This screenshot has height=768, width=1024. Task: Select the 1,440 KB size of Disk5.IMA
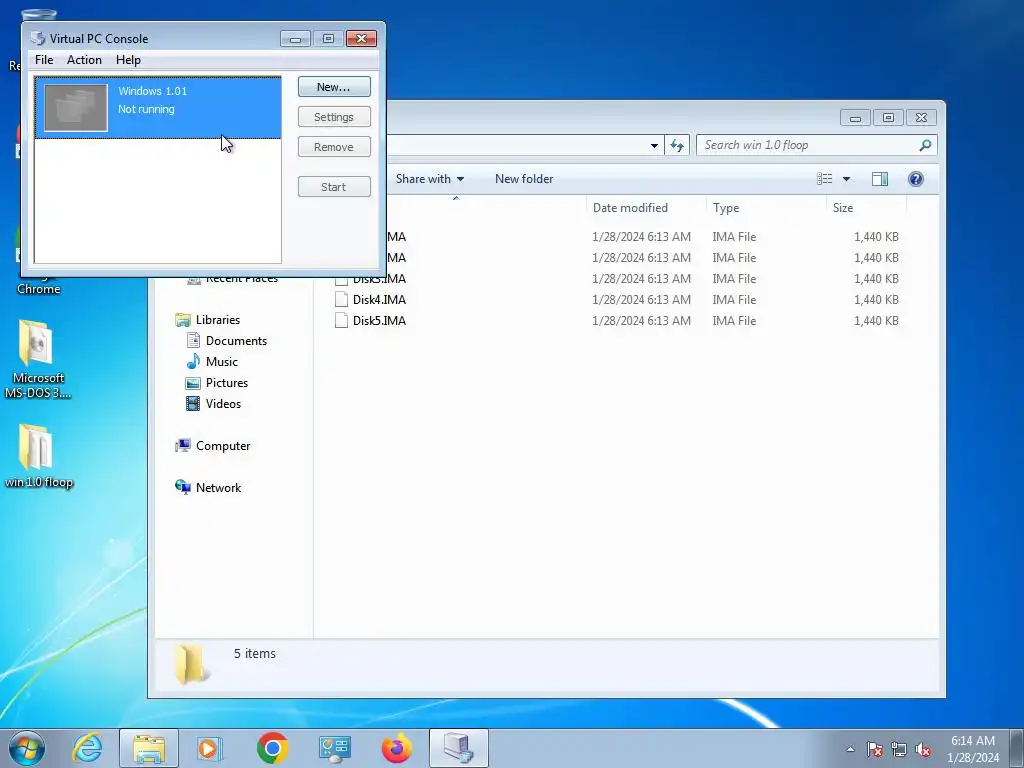click(876, 321)
